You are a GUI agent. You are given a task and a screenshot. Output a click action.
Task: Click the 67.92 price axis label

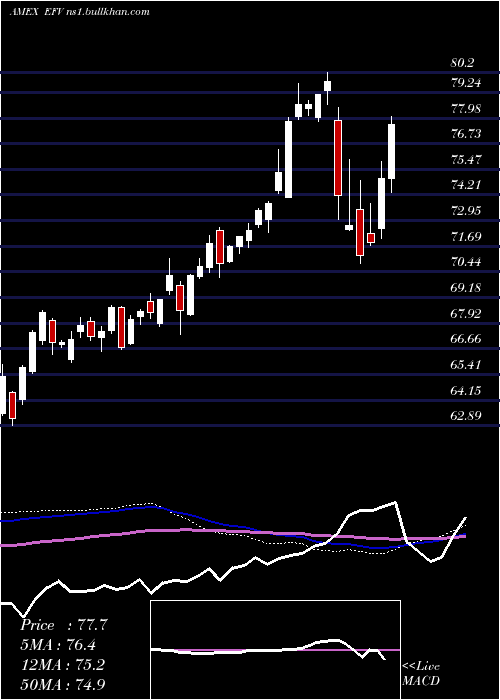(466, 313)
